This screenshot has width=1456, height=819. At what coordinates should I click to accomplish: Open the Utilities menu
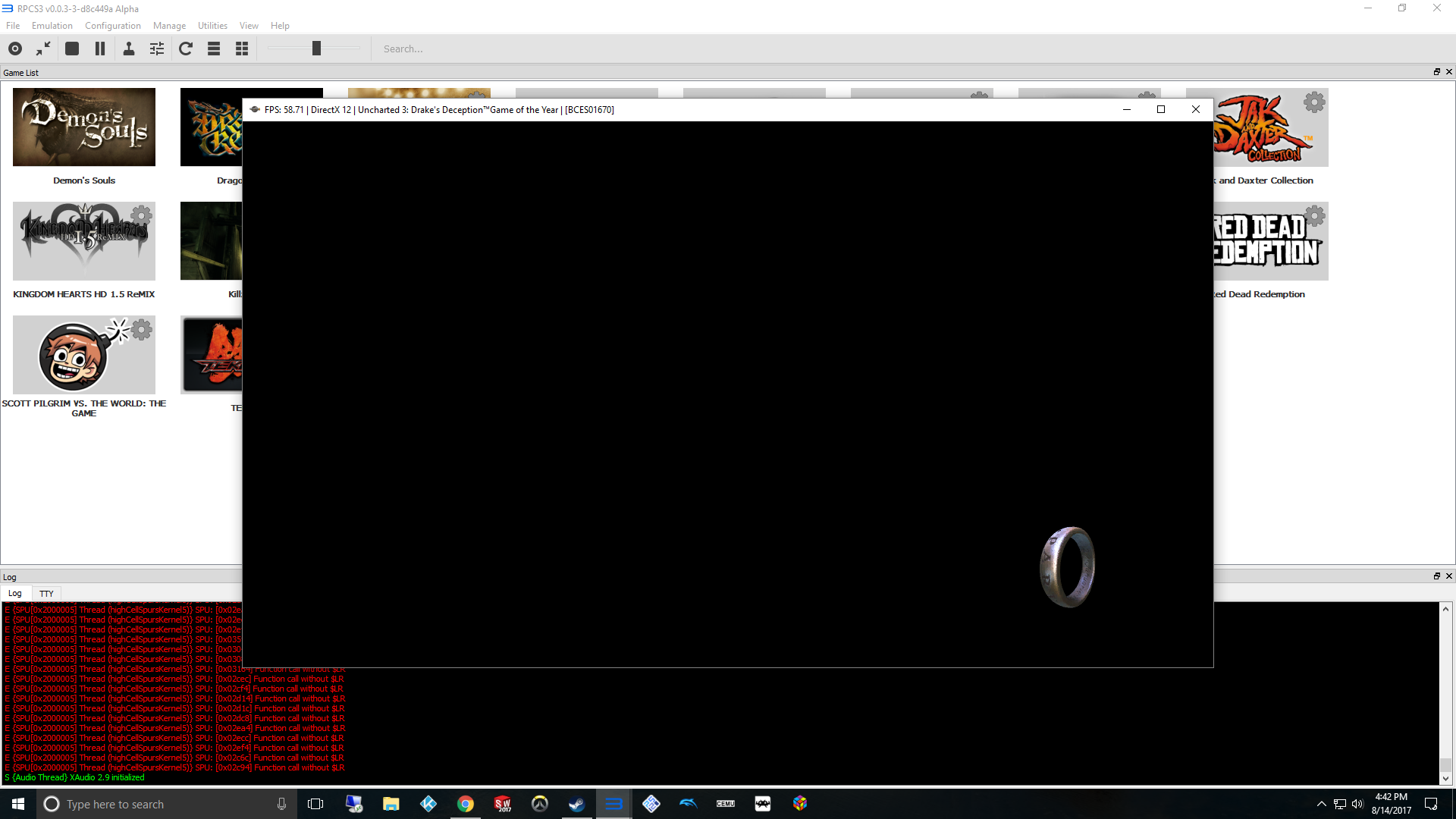(212, 26)
